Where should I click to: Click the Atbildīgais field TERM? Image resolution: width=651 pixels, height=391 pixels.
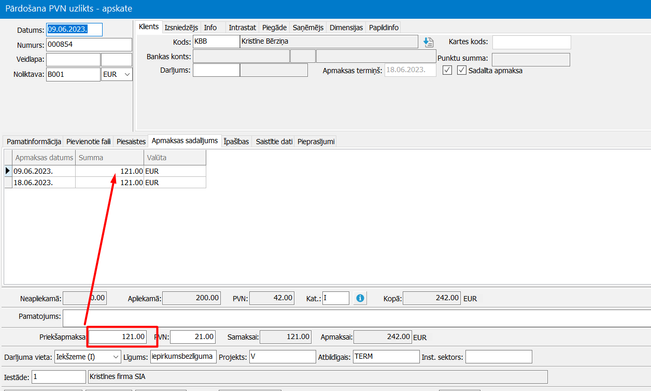point(386,357)
